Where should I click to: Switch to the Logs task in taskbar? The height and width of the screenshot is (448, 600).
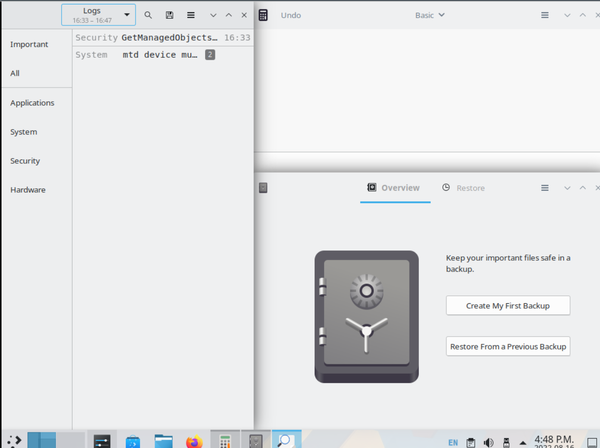[286, 440]
